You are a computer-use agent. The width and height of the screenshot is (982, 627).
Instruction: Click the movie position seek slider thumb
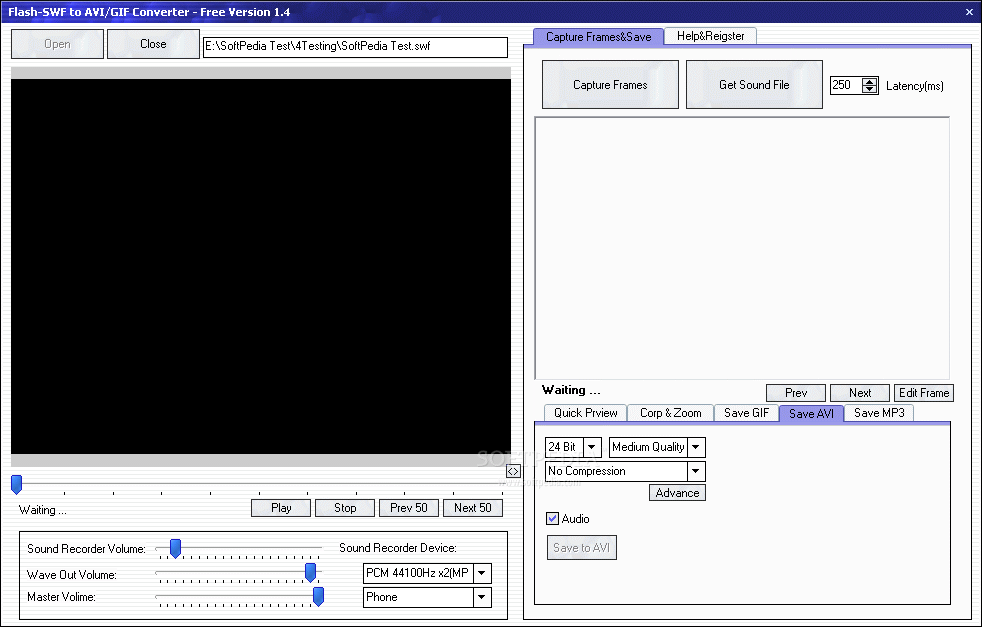17,484
